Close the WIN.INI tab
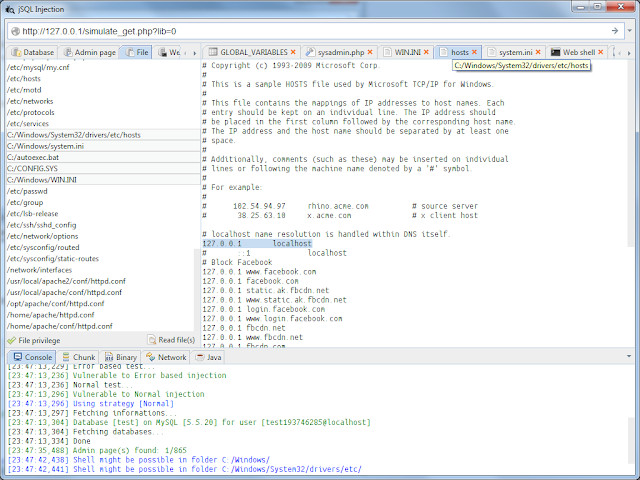640x480 pixels. pyautogui.click(x=426, y=52)
